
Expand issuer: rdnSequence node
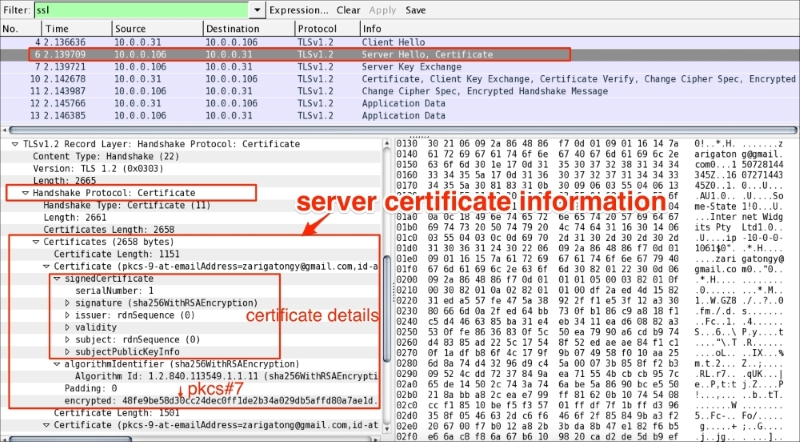67,315
